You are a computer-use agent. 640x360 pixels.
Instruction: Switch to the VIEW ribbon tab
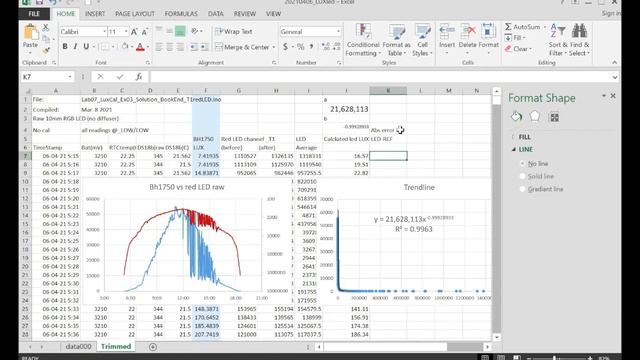tap(273, 13)
